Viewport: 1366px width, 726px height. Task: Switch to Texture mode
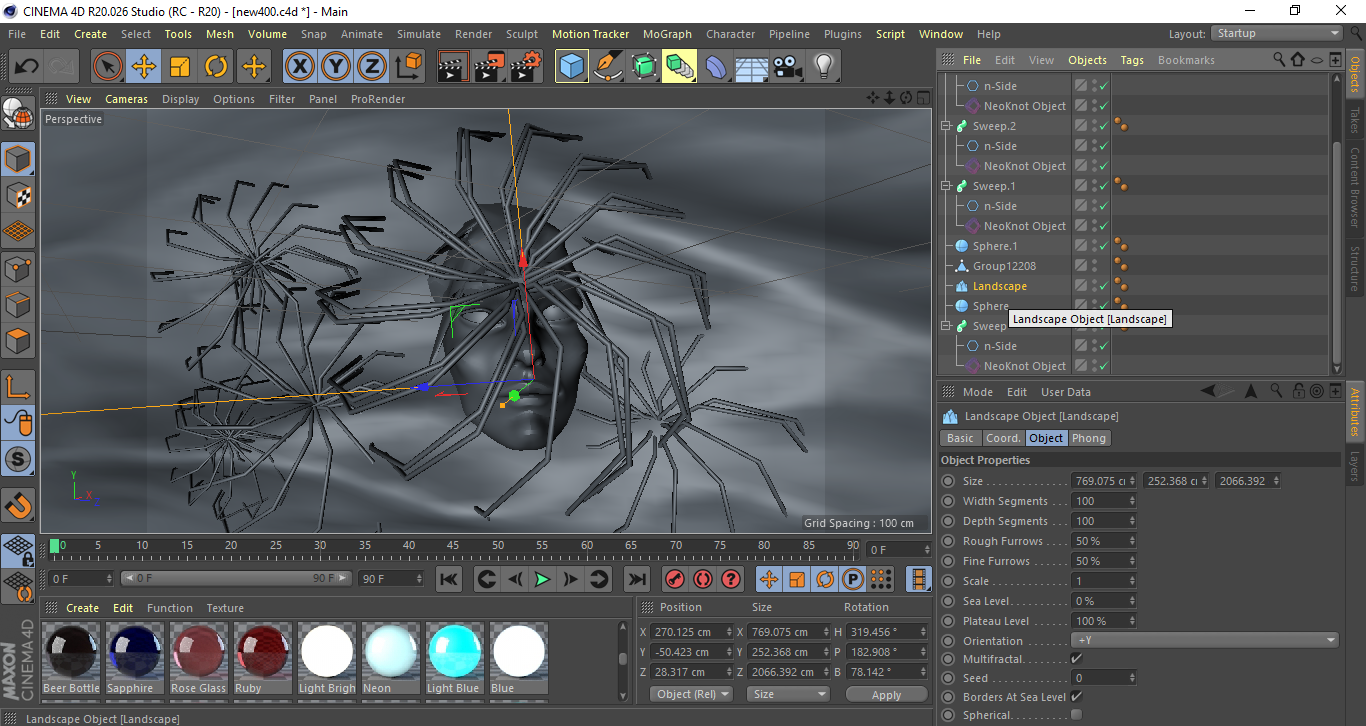[18, 196]
